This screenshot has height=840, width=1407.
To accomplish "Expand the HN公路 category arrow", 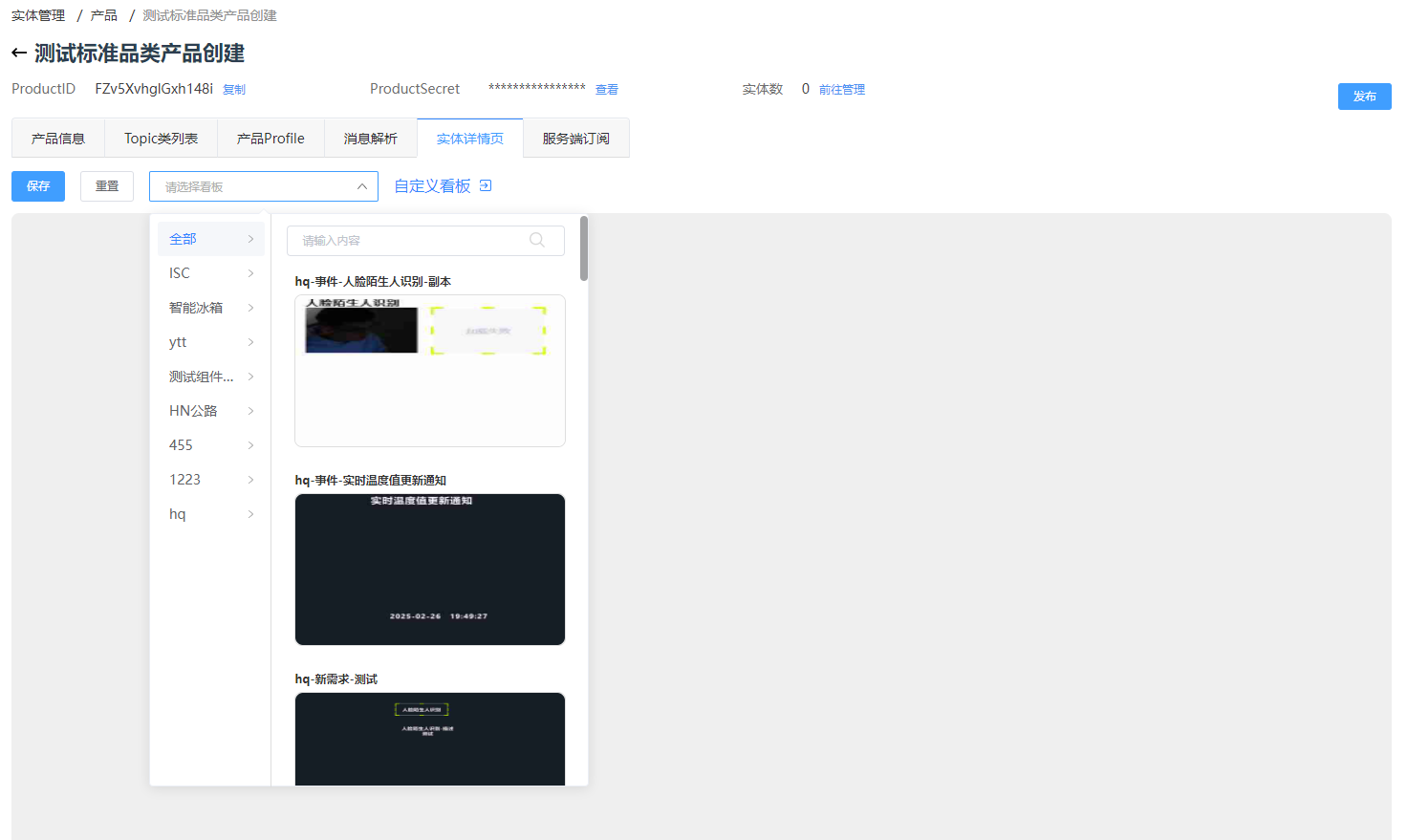I will (x=250, y=411).
